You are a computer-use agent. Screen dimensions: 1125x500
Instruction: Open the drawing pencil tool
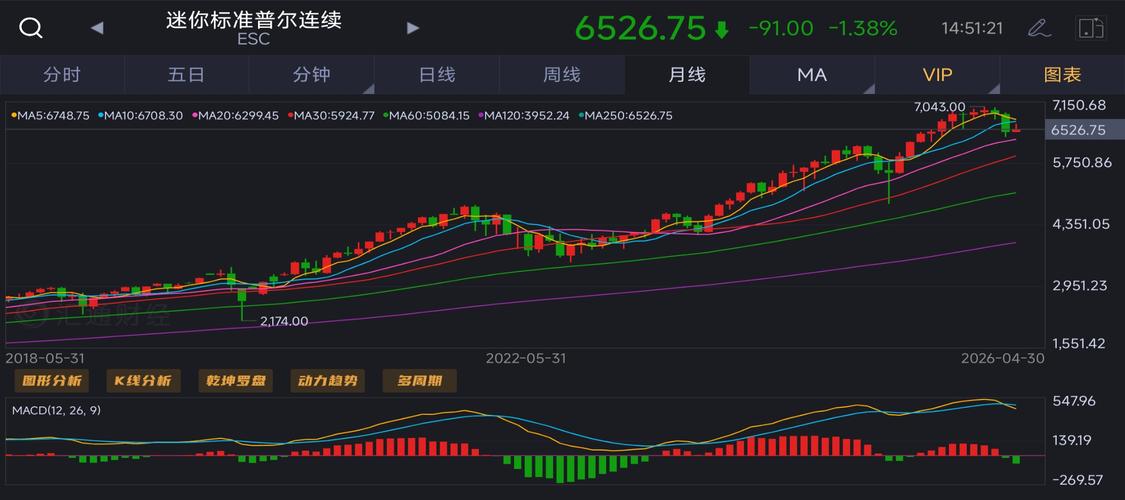[1037, 28]
